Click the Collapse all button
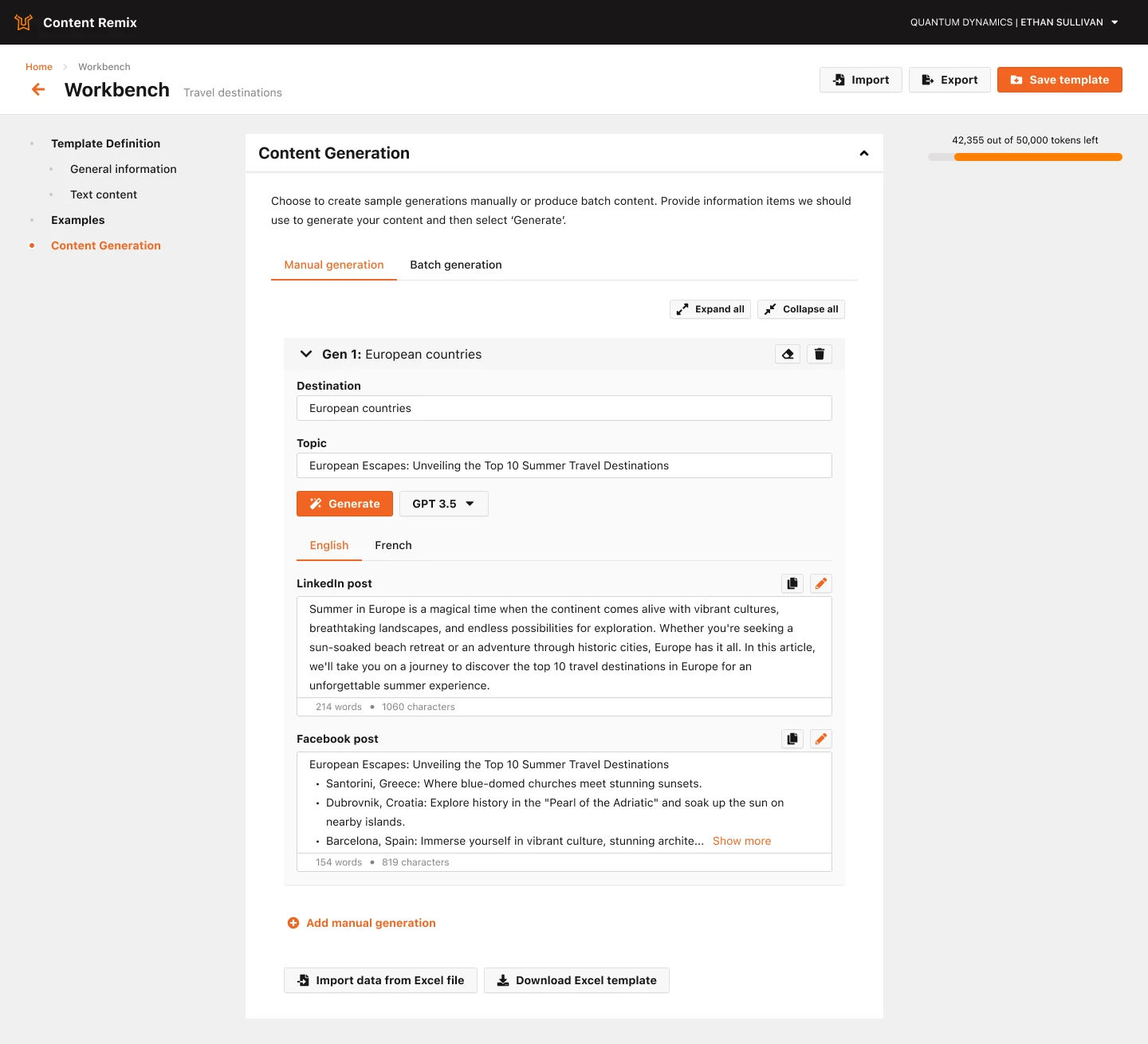 click(801, 309)
